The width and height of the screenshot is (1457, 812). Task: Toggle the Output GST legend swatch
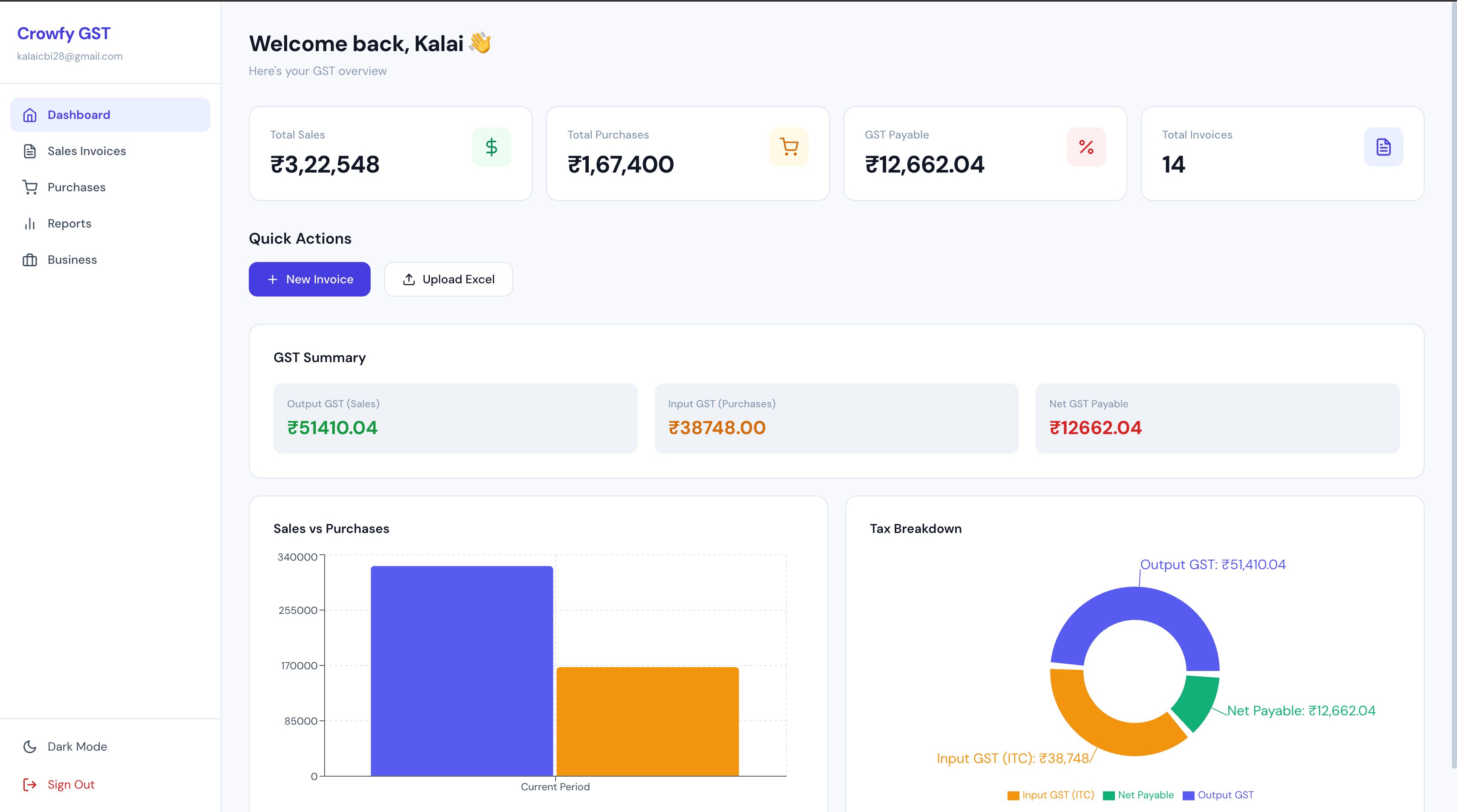(1188, 795)
